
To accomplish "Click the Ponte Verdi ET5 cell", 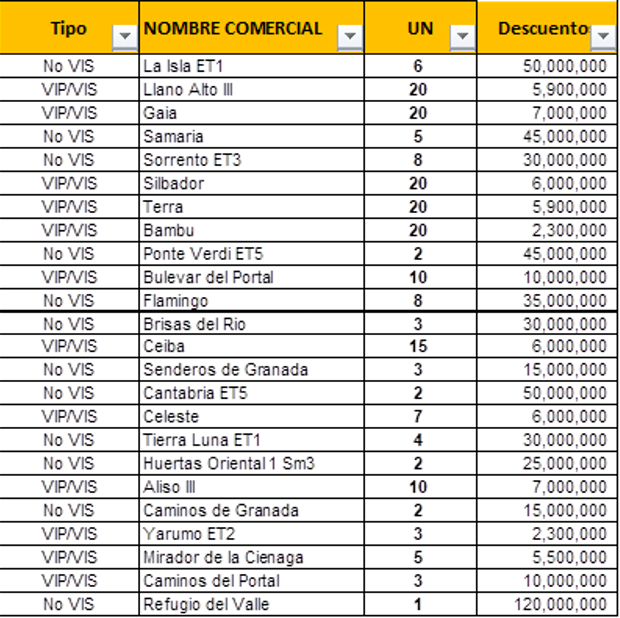I will (251, 254).
